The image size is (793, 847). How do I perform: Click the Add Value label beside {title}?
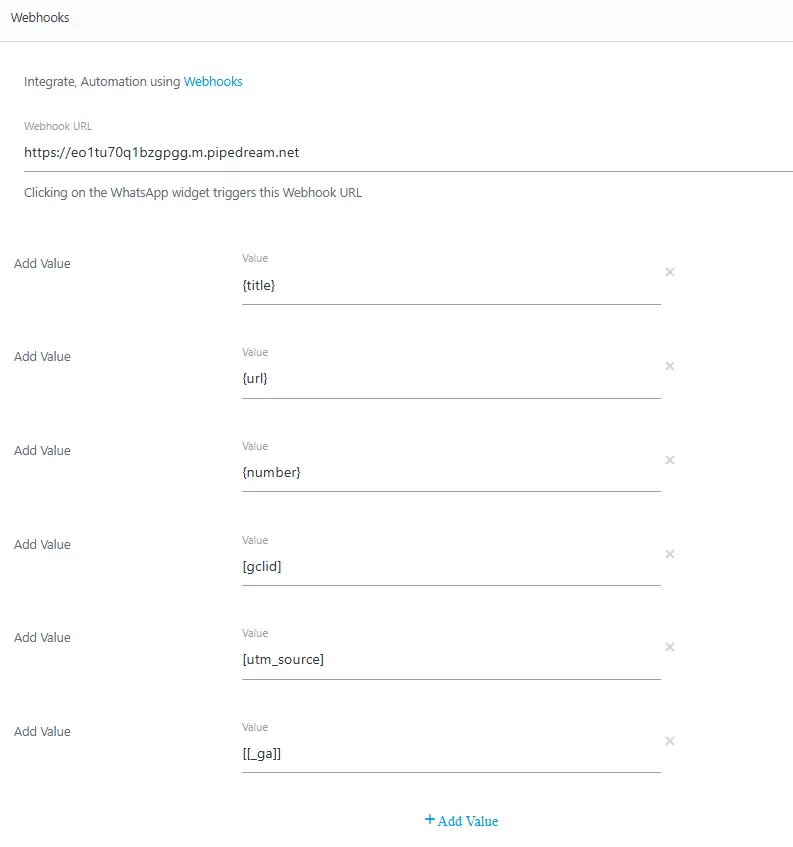(42, 264)
